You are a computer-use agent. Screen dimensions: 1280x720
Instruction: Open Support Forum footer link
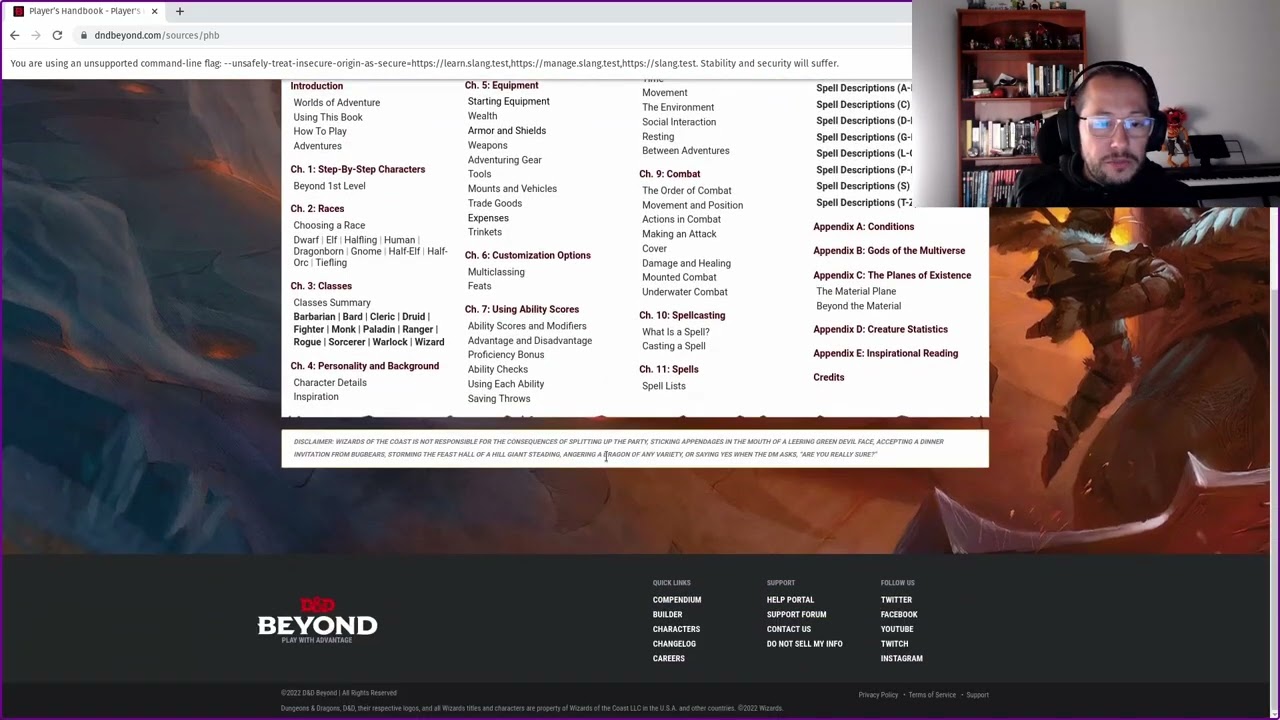click(797, 615)
